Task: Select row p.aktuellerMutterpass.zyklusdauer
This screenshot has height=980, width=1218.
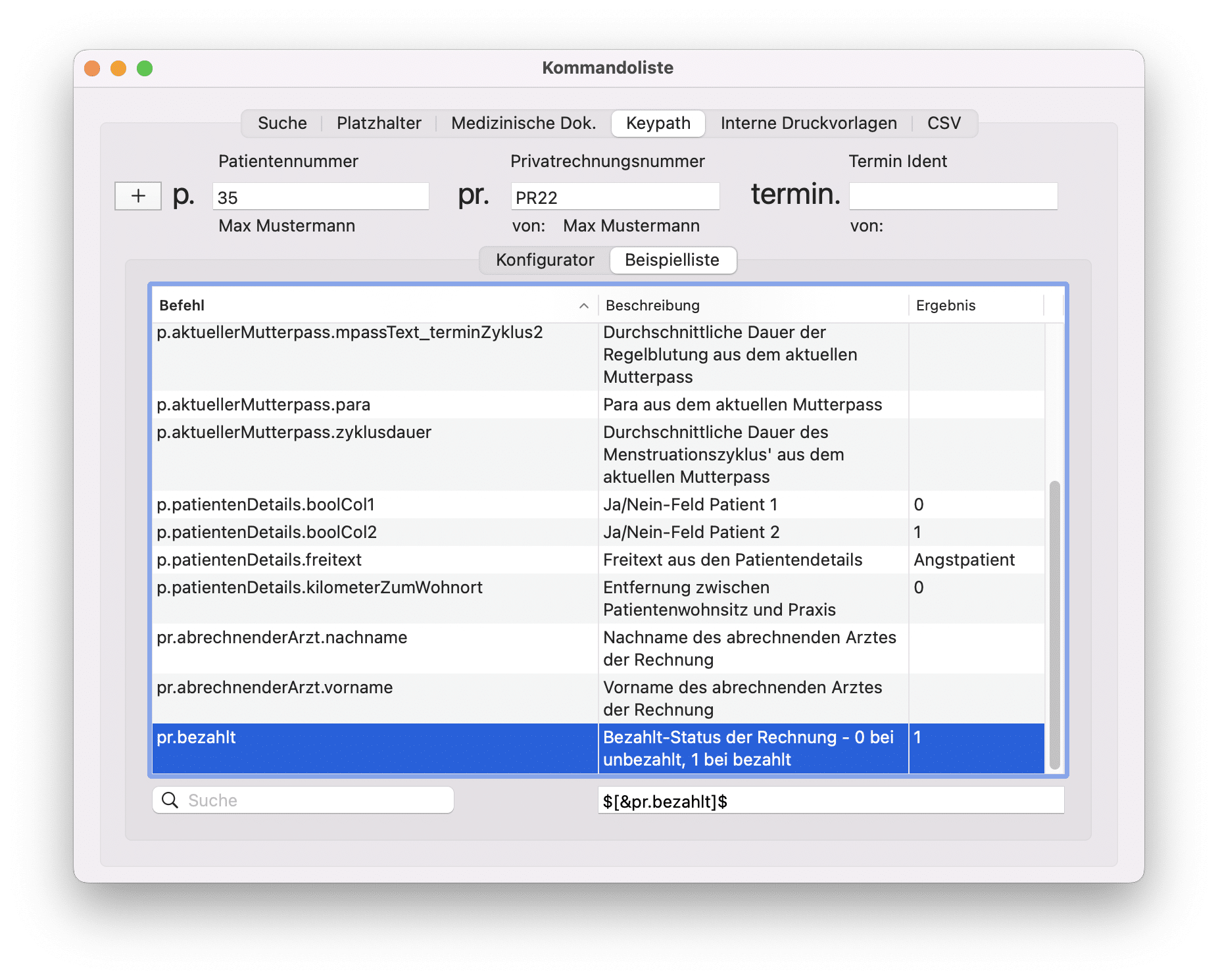Action: pyautogui.click(x=598, y=454)
